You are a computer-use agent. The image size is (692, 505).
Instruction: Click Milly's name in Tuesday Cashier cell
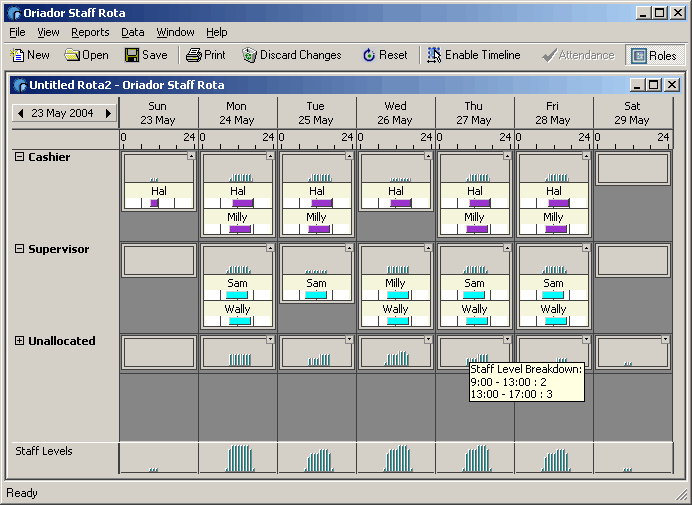coord(316,217)
